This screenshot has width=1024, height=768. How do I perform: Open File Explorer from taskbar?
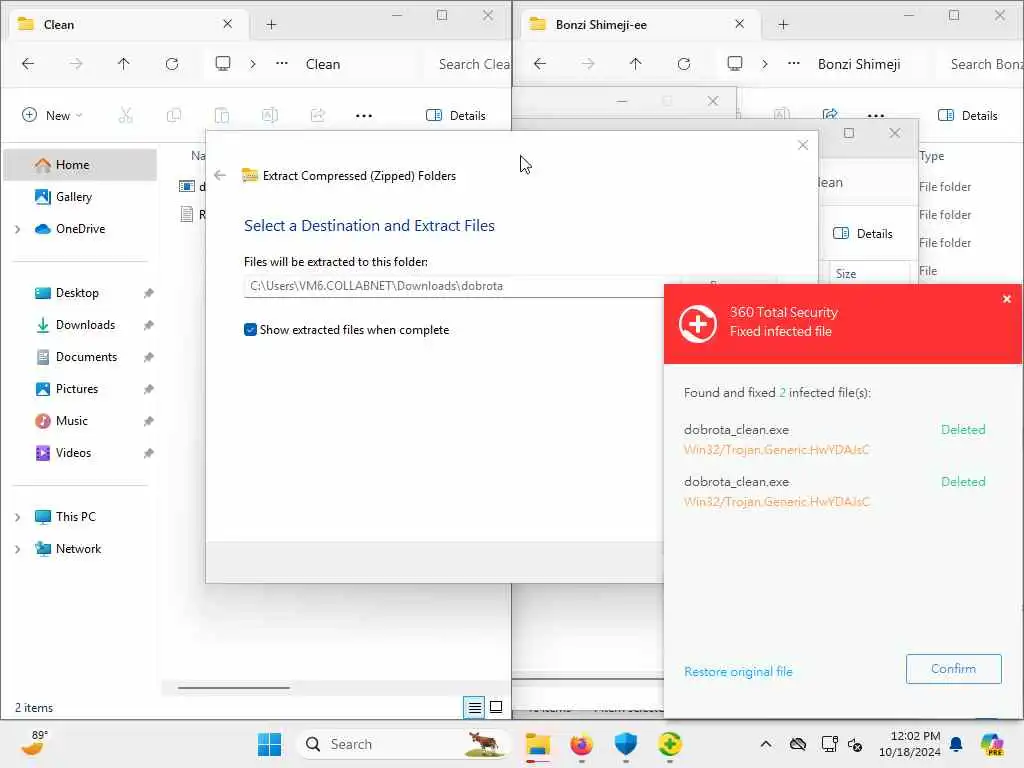pyautogui.click(x=538, y=744)
